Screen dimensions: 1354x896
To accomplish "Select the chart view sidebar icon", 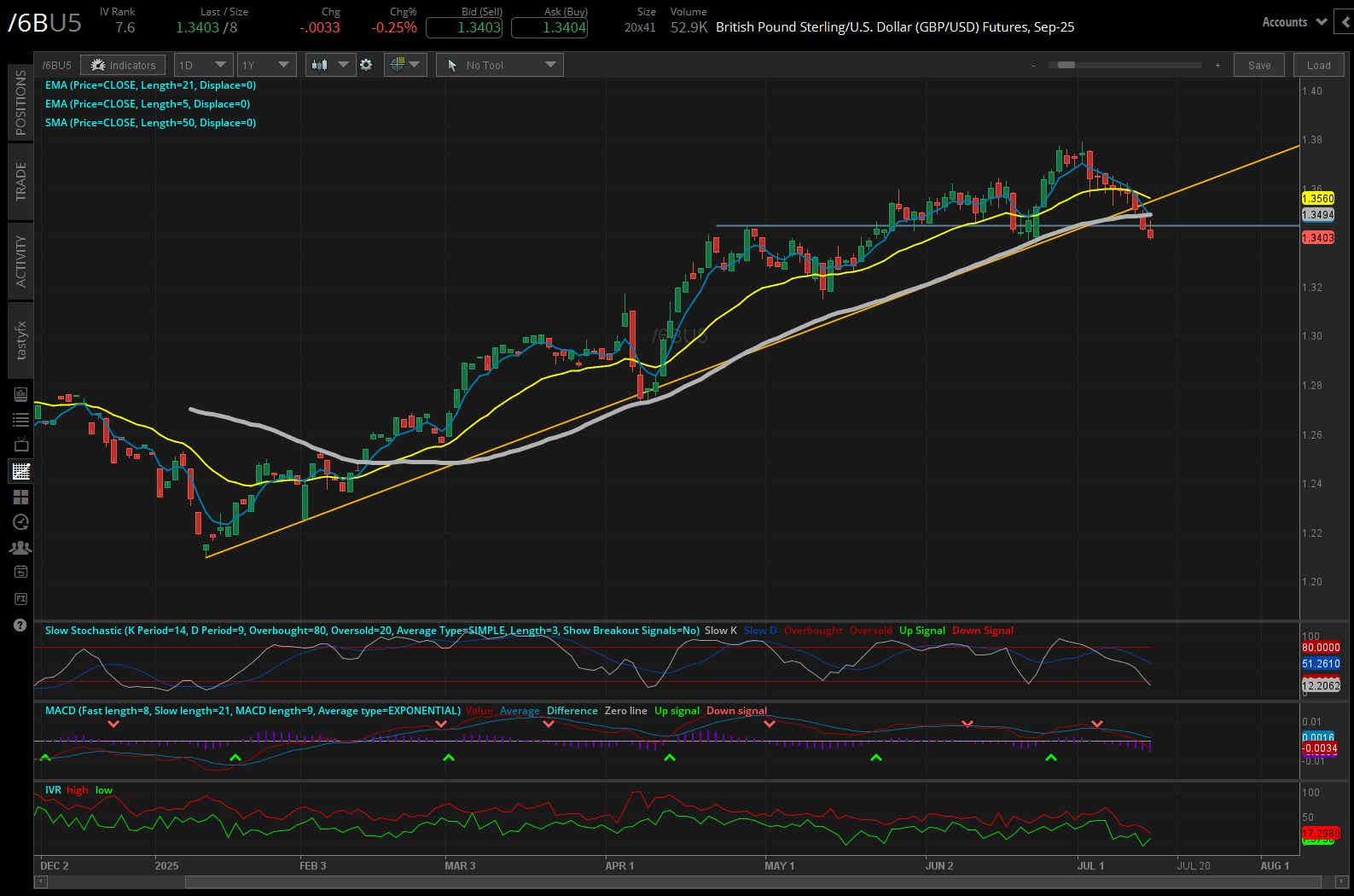I will (x=20, y=471).
